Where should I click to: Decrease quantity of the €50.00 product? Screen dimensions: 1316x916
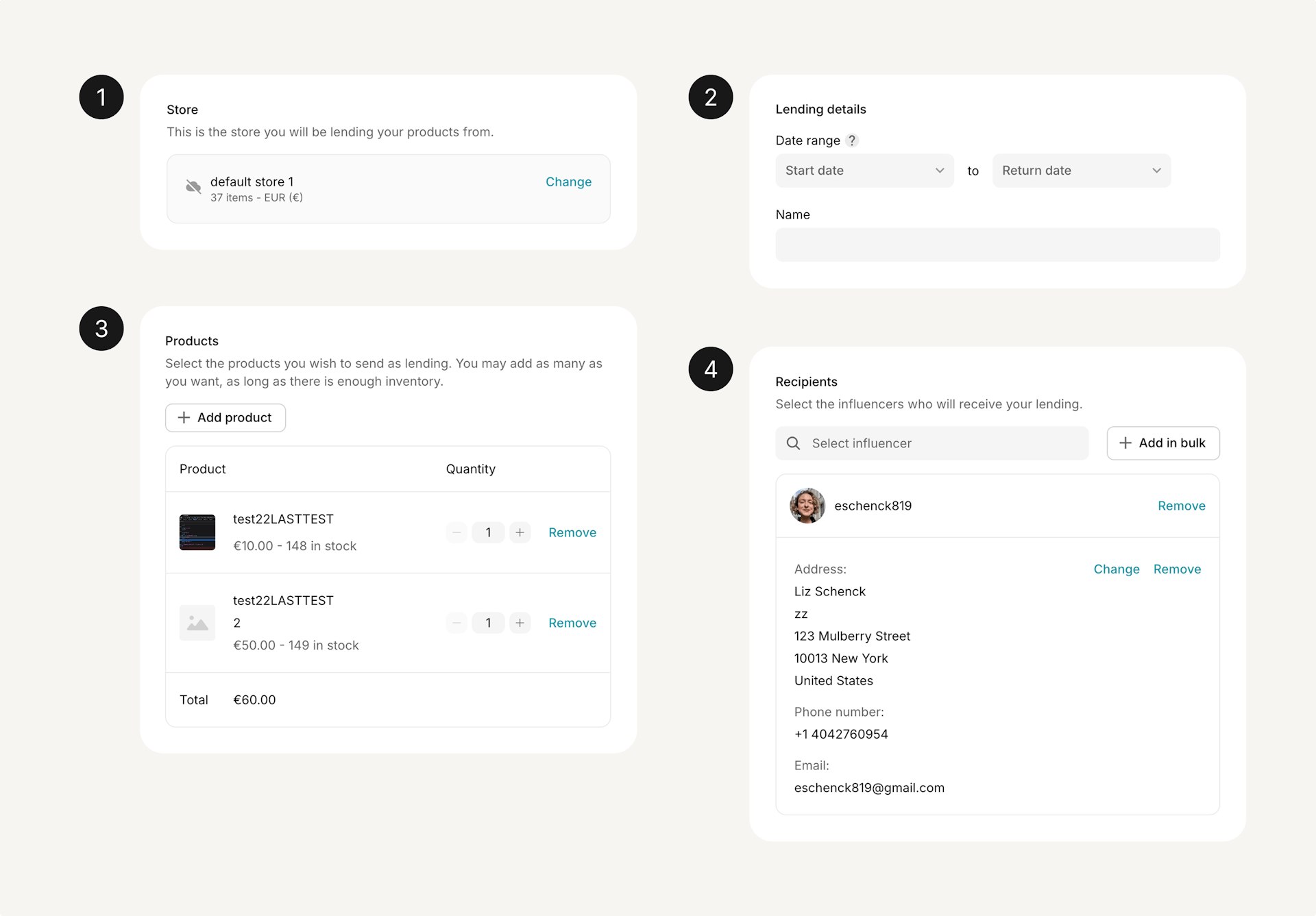click(x=456, y=623)
